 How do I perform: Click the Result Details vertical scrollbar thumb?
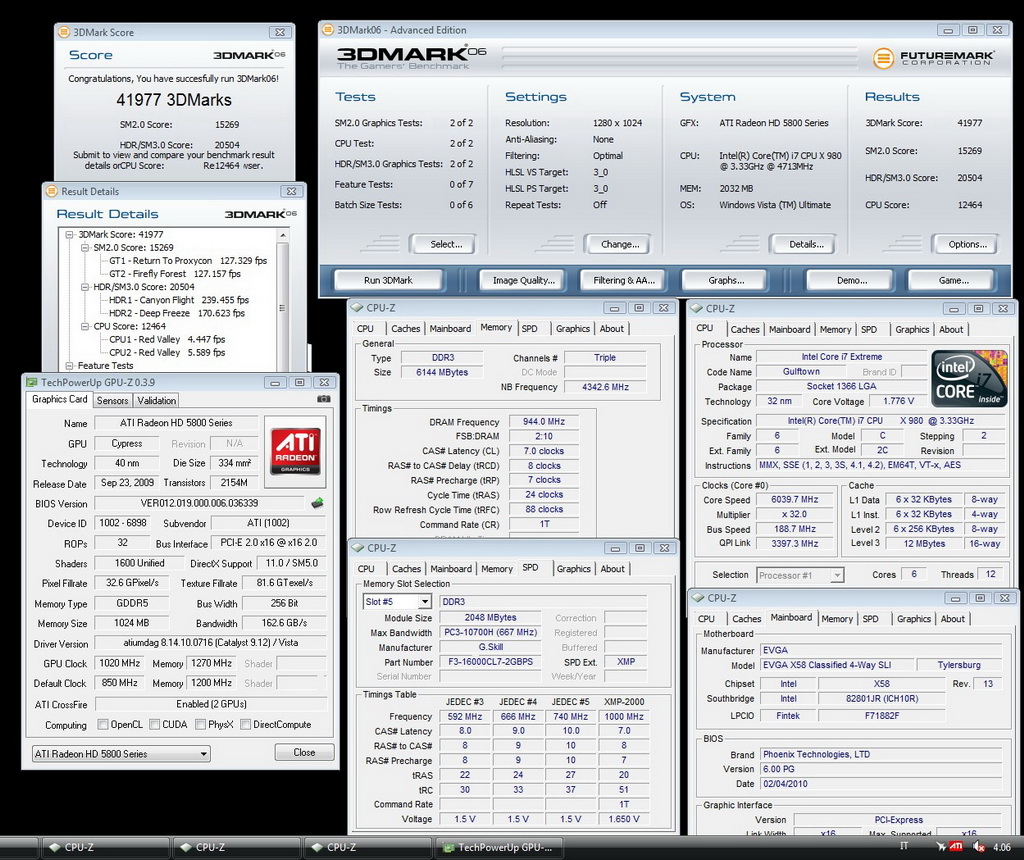click(x=282, y=307)
